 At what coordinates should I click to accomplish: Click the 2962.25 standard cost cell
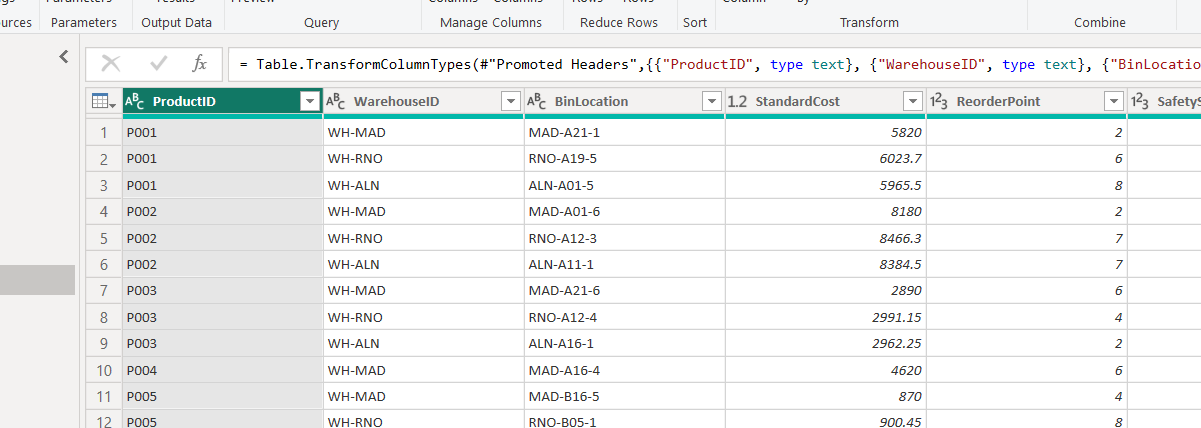coord(825,343)
